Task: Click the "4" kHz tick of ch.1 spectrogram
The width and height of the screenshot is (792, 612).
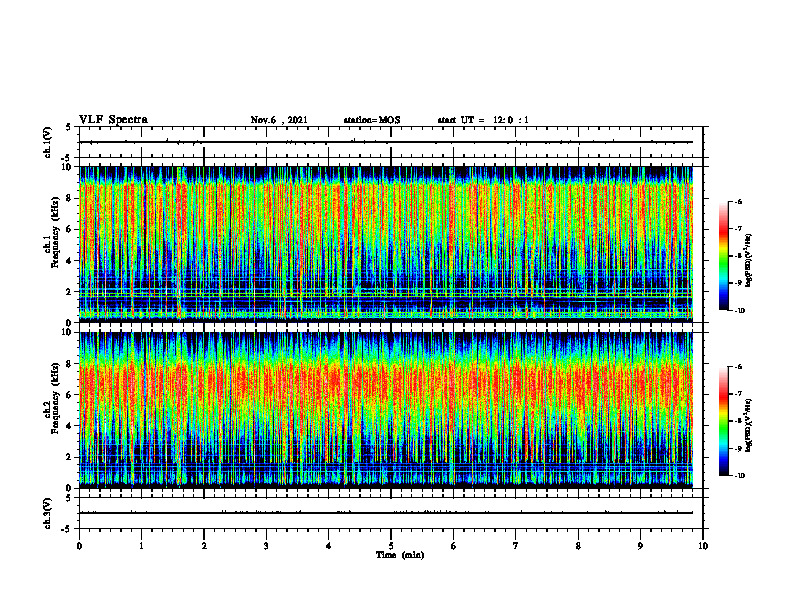Action: pos(69,261)
